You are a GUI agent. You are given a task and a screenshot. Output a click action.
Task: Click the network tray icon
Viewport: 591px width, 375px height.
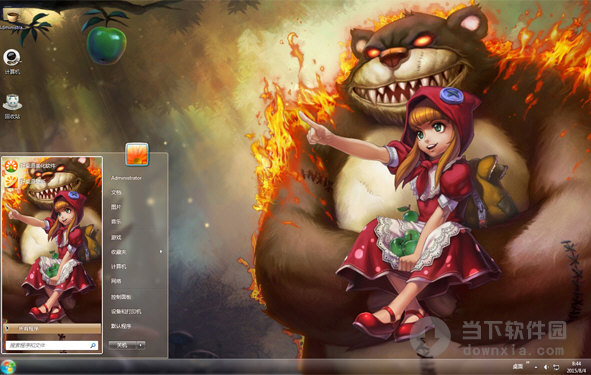point(556,367)
